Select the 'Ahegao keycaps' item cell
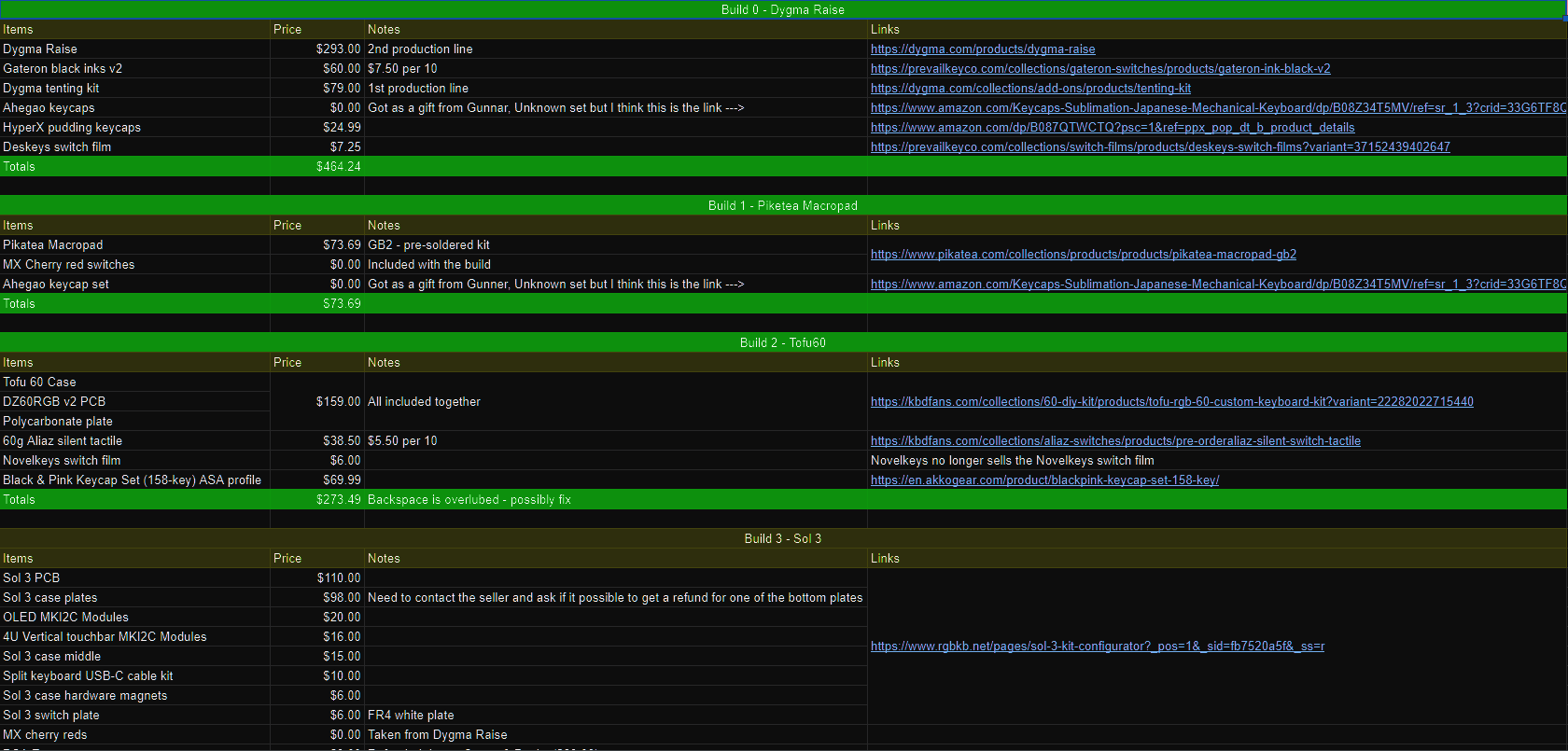This screenshot has height=751, width=1568. tap(135, 108)
